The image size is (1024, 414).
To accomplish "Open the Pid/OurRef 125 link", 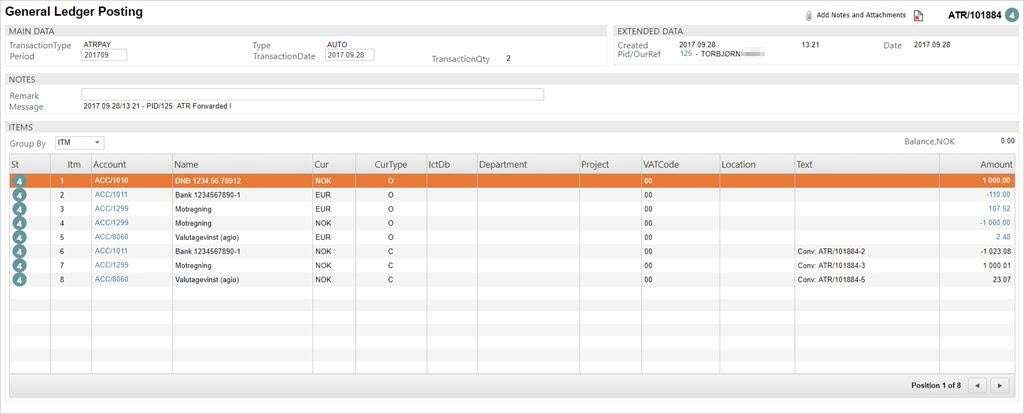I will [x=686, y=54].
